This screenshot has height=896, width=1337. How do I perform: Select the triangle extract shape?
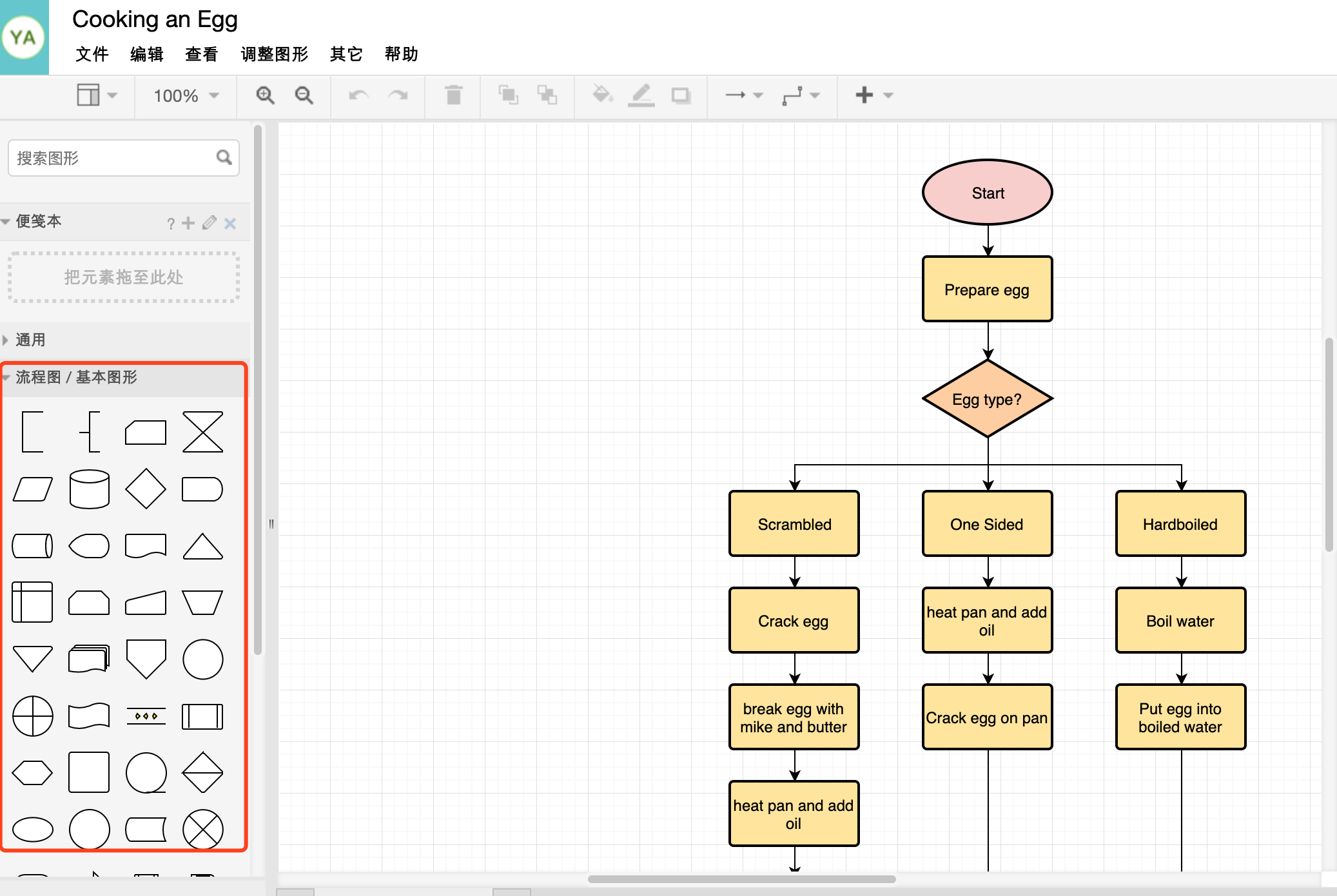[202, 545]
